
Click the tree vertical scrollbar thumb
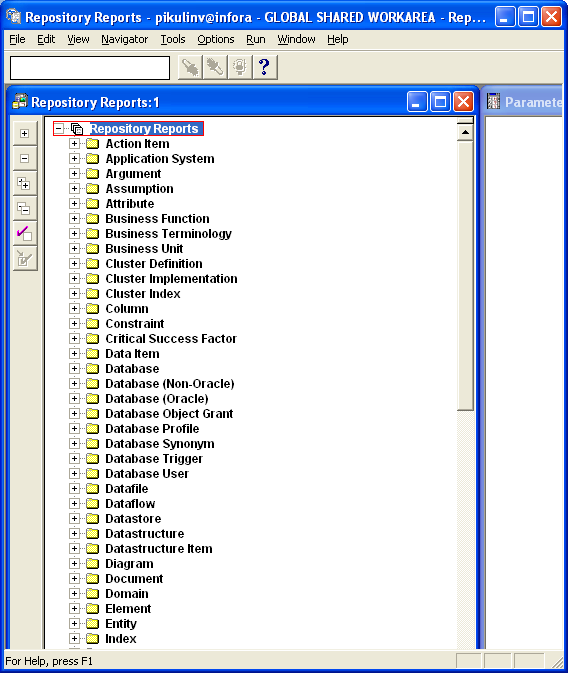pos(465,276)
